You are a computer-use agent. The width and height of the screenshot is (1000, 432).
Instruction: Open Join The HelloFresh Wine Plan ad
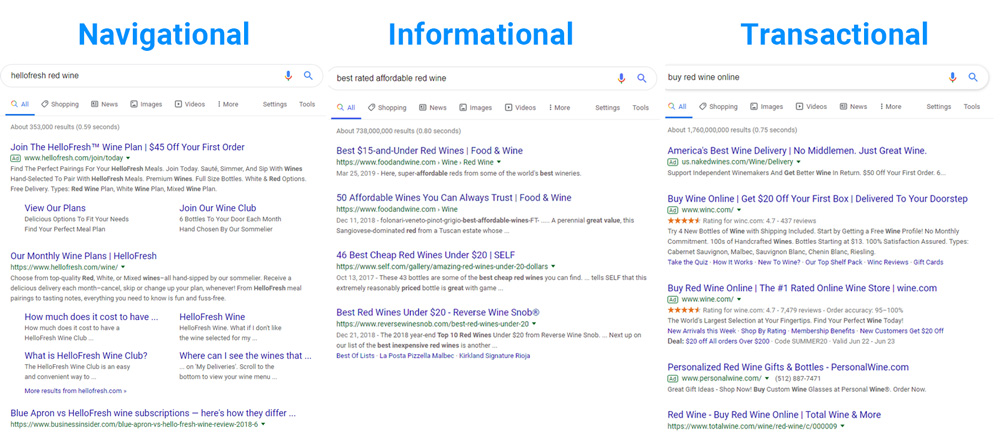128,147
